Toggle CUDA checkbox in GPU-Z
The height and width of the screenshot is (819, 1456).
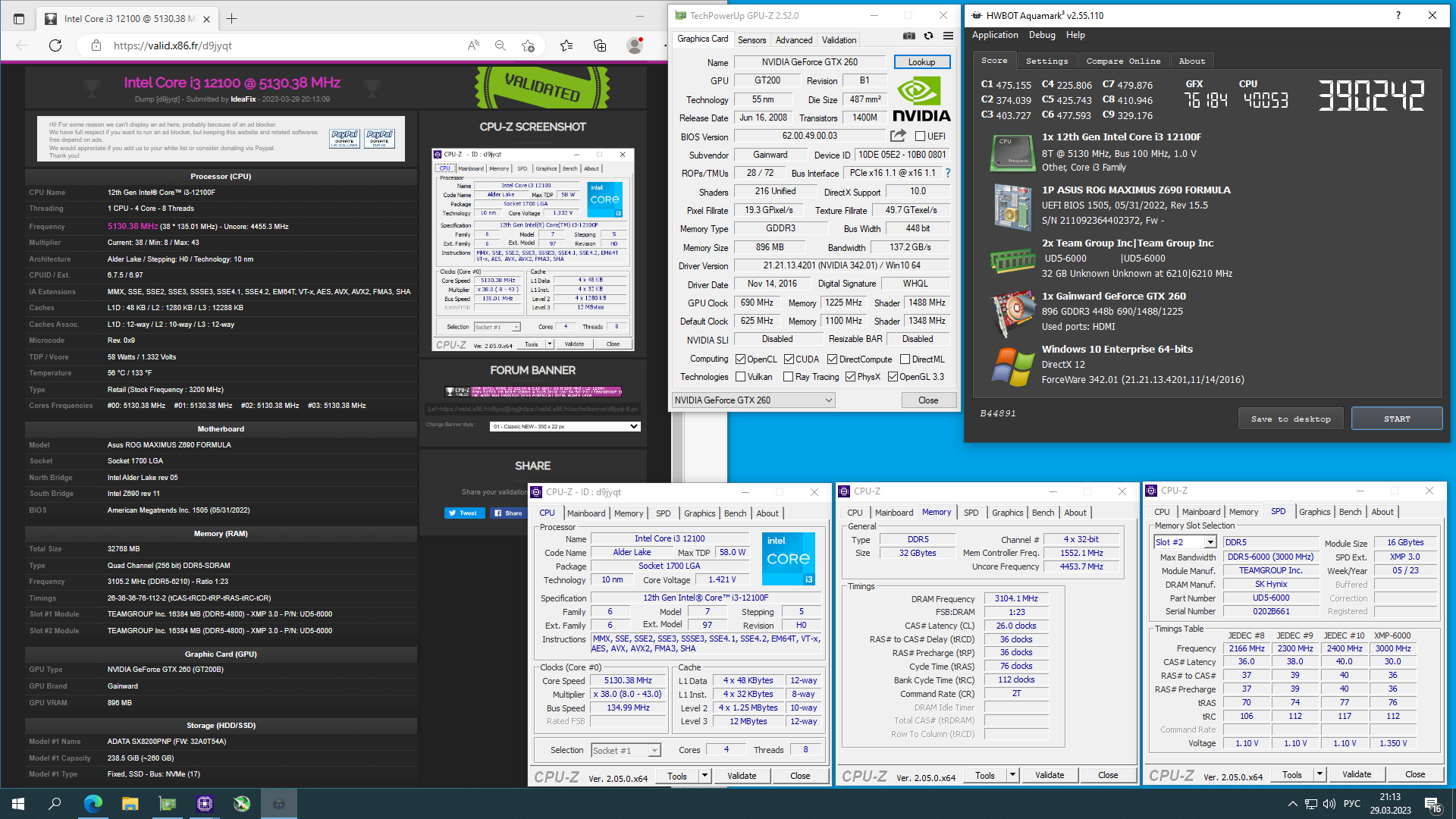coord(789,359)
